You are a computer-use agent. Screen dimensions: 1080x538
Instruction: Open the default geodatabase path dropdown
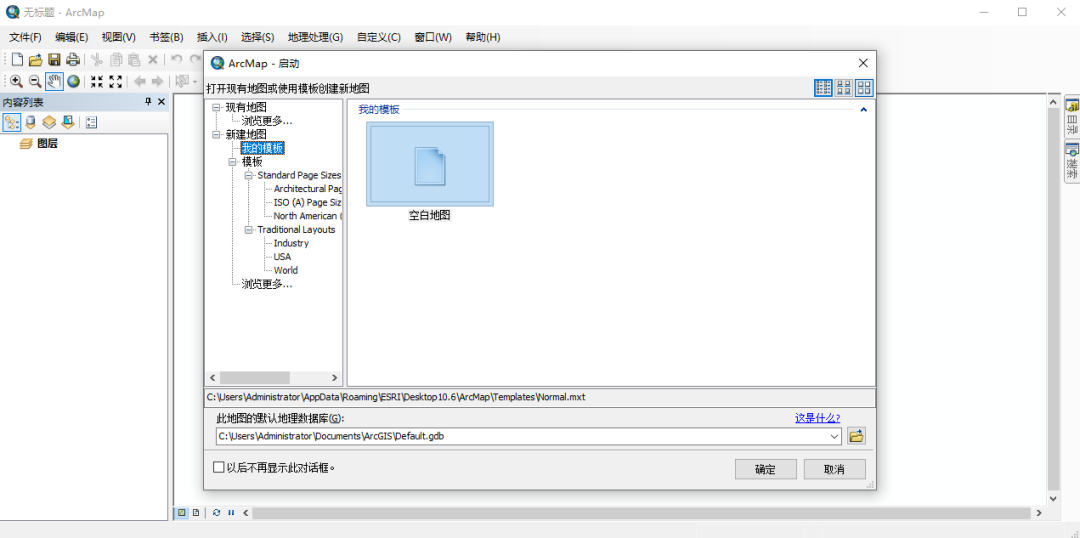[834, 436]
